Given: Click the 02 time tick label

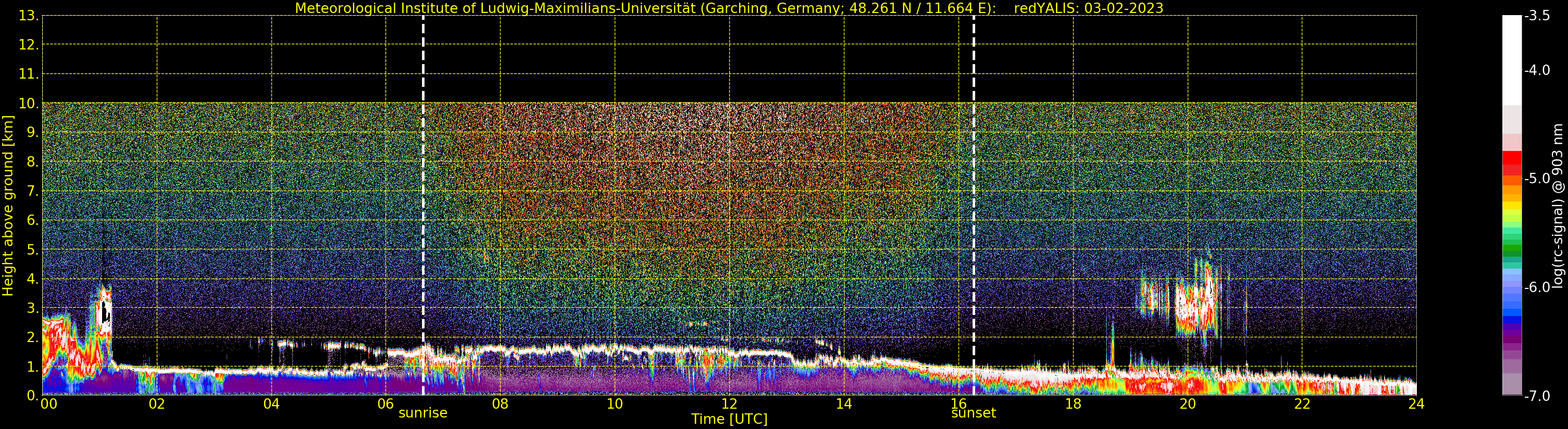Looking at the screenshot, I should click(x=157, y=404).
